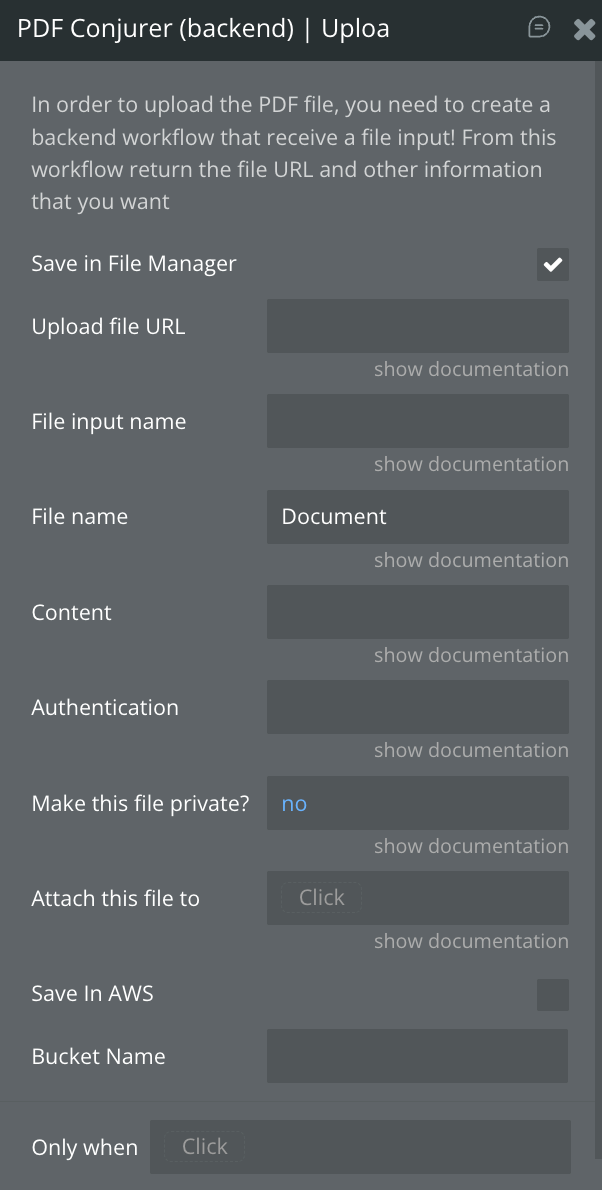602x1190 pixels.
Task: Click the Bucket Name input field
Action: (417, 1056)
